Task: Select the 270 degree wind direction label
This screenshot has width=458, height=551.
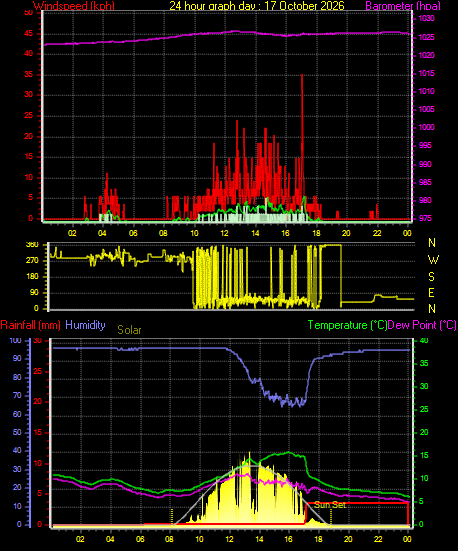Action: tap(32, 261)
